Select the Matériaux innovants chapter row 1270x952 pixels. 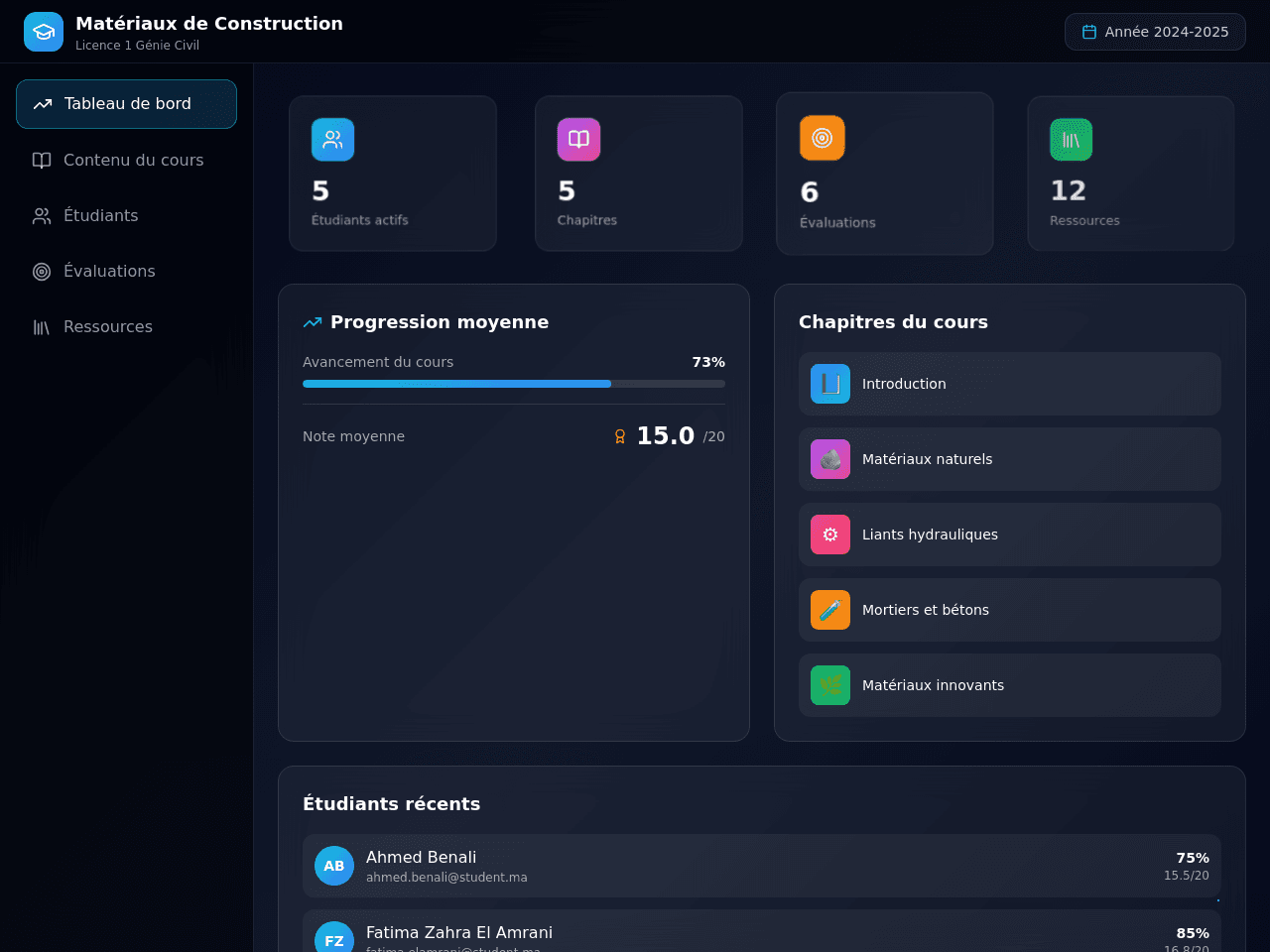pos(1010,685)
